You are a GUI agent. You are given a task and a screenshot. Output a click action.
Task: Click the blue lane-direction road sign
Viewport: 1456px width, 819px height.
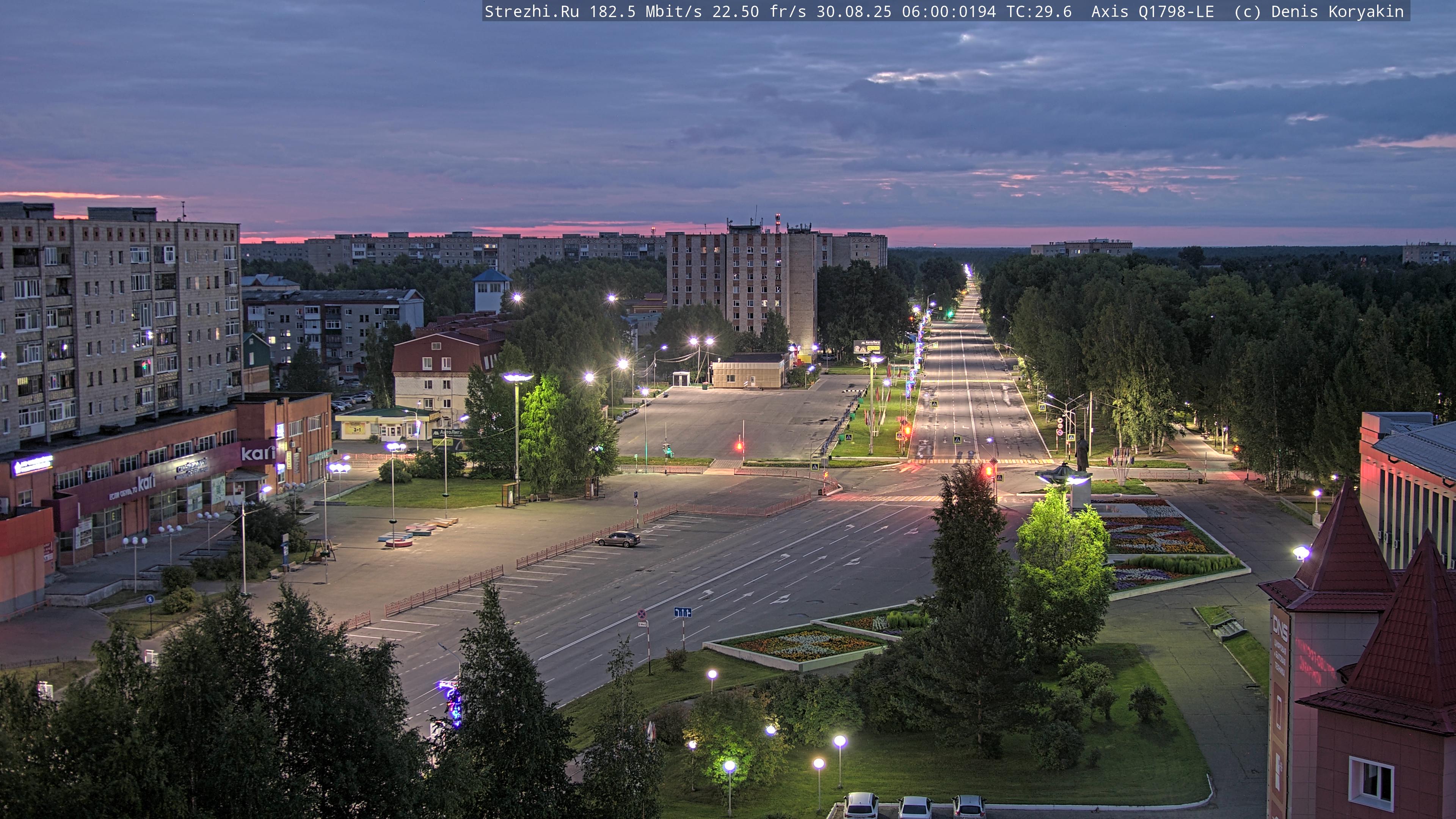point(682,613)
